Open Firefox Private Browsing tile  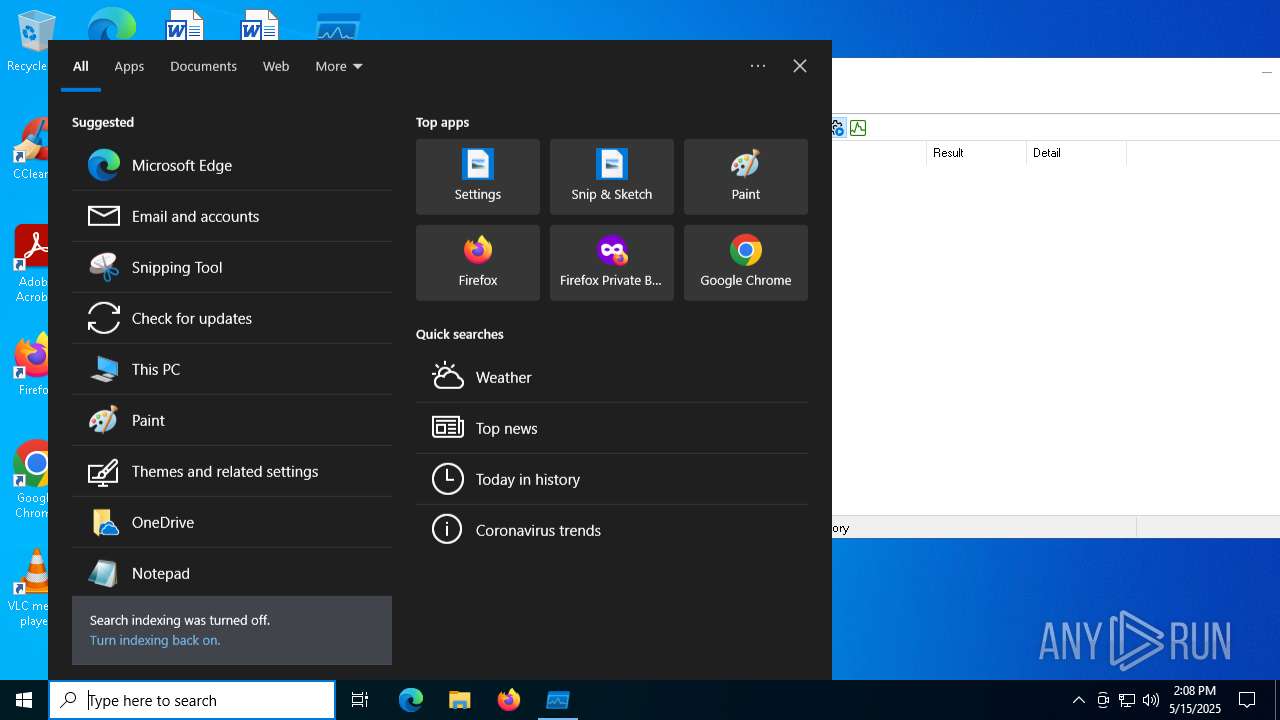click(x=612, y=263)
